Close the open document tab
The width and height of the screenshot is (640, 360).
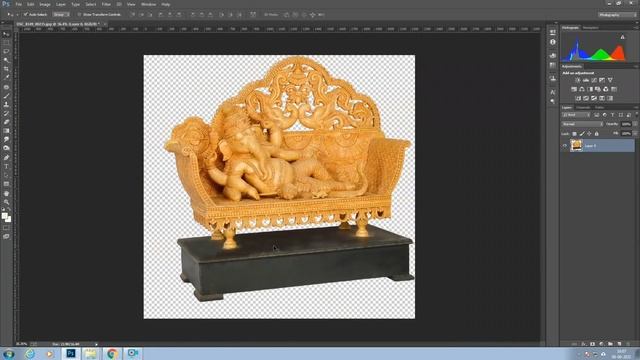tap(104, 24)
